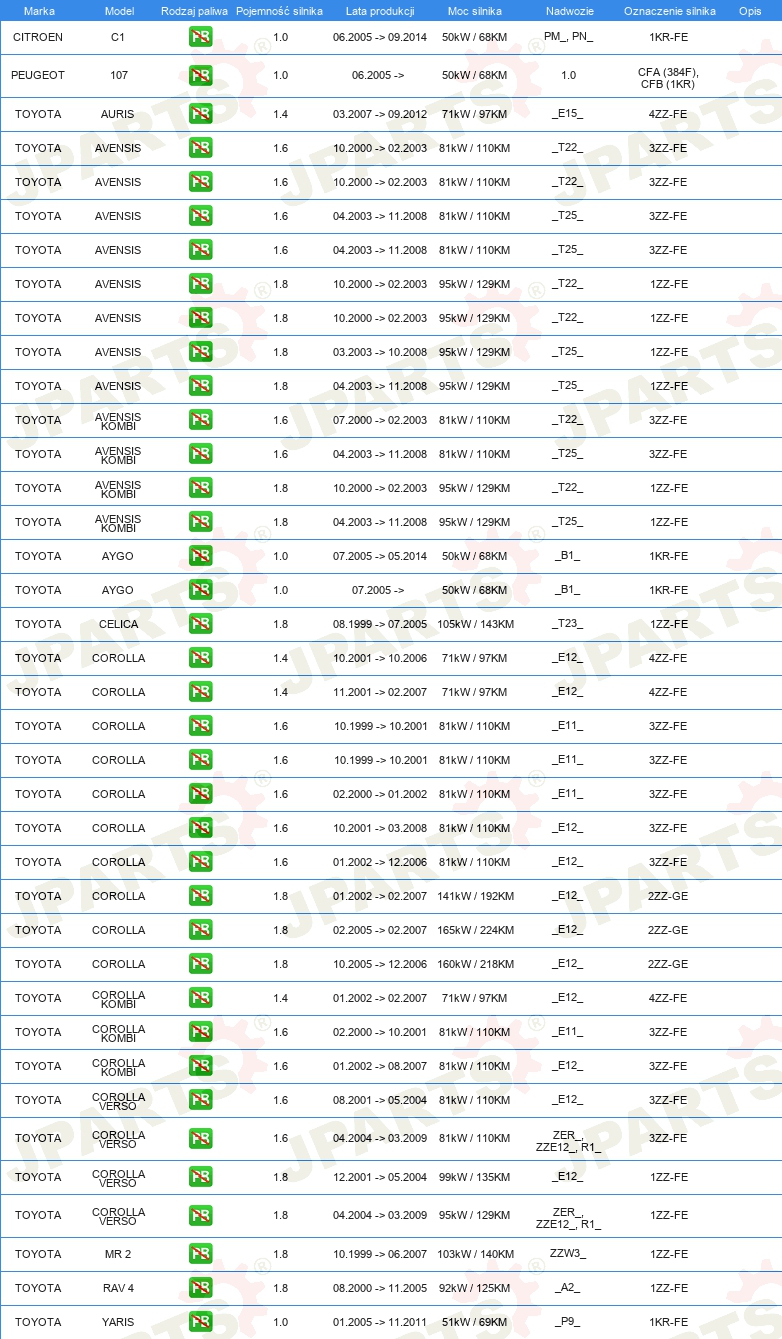
Task: Select production years 08.2000 -> 11.2005
Action: click(x=380, y=1288)
